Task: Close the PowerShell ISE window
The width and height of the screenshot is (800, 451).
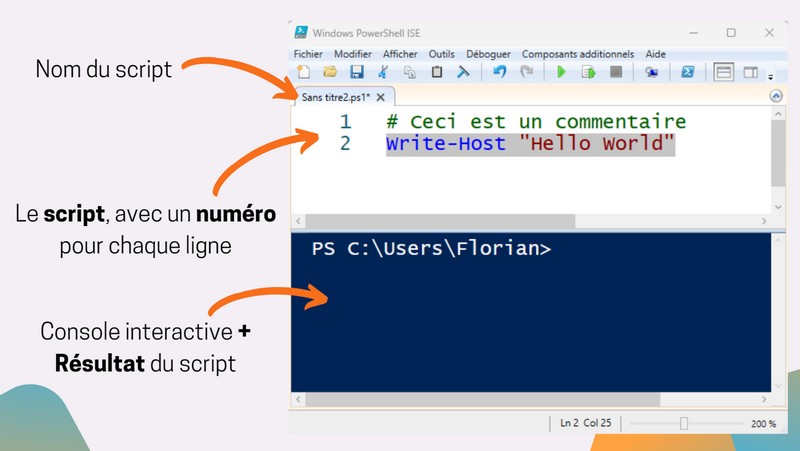Action: [769, 33]
